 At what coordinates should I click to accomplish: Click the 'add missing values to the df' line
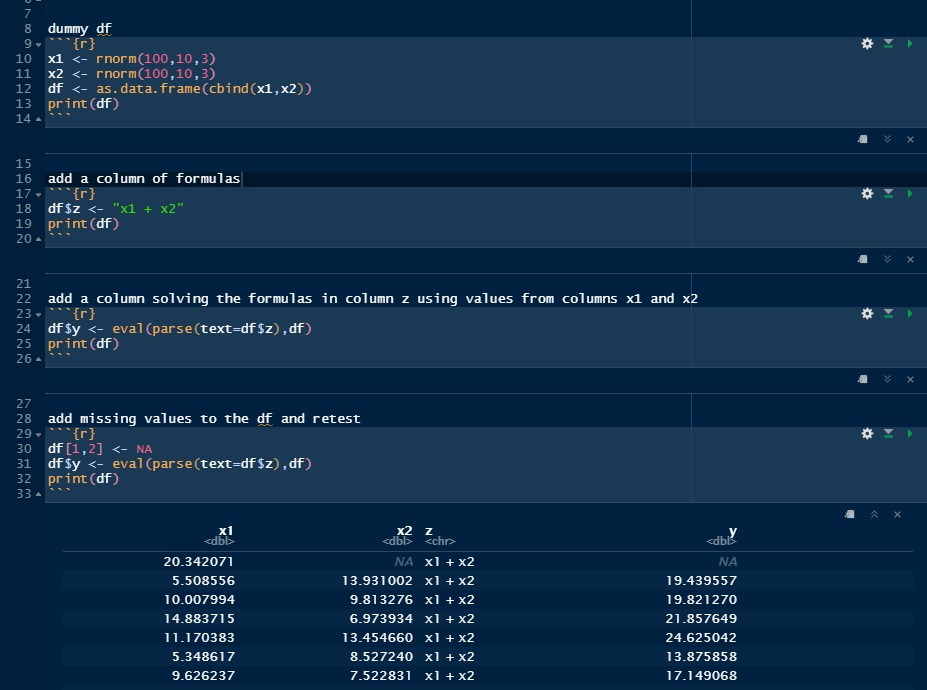coord(204,419)
